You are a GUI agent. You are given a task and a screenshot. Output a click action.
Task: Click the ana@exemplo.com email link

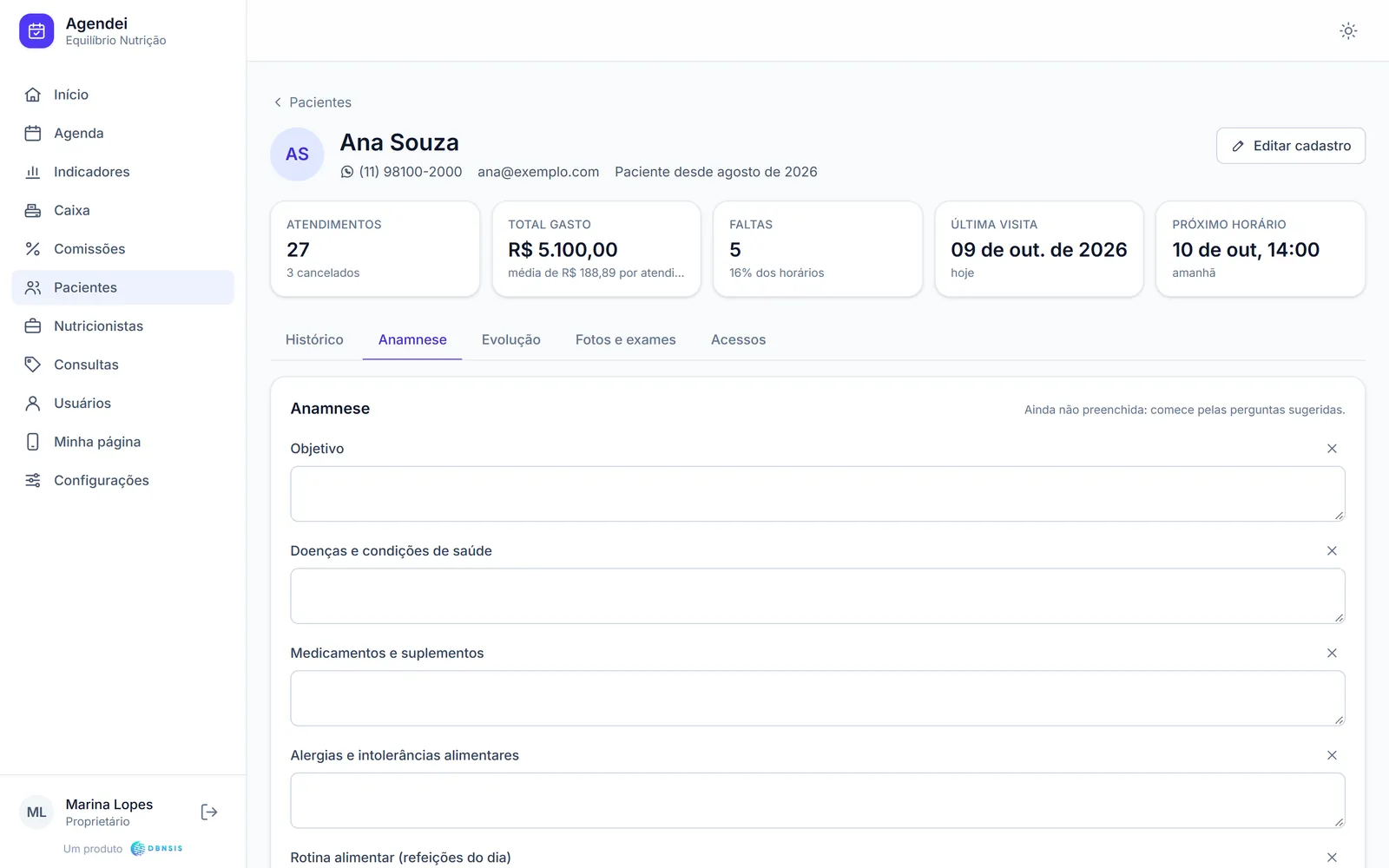(x=538, y=172)
